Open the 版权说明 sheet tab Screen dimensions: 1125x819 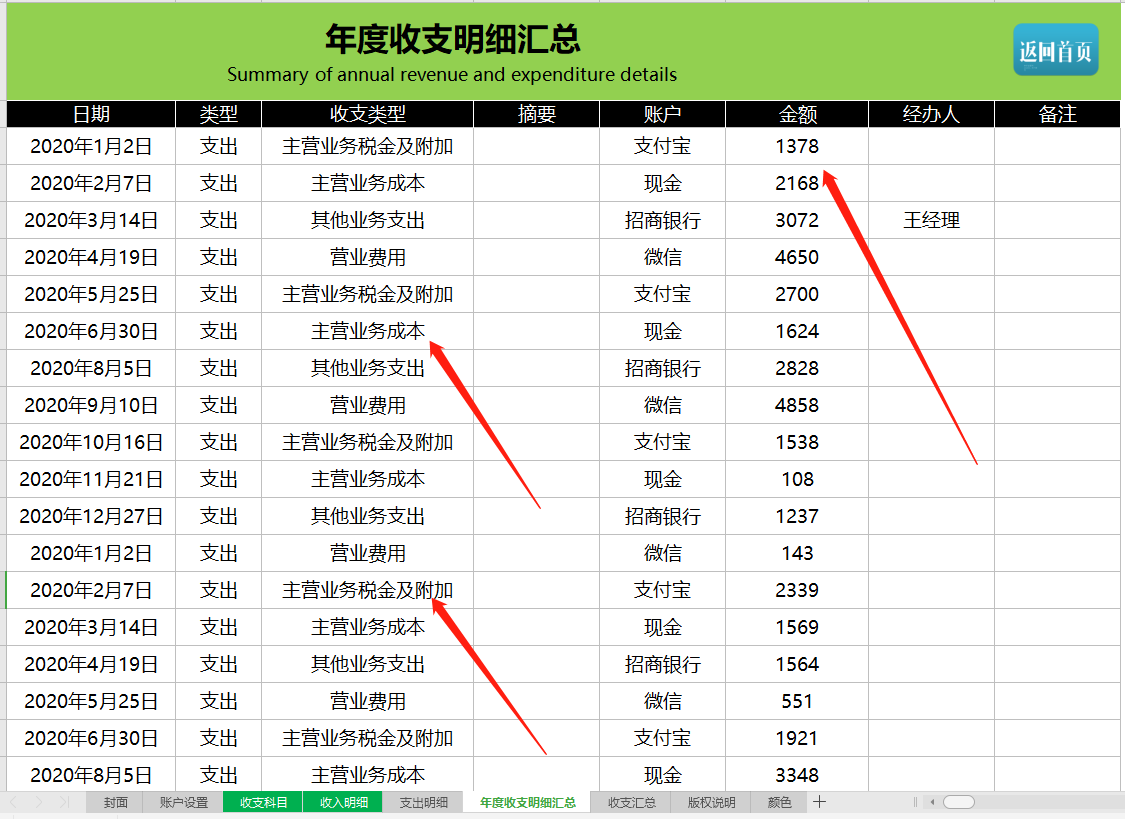tap(712, 801)
